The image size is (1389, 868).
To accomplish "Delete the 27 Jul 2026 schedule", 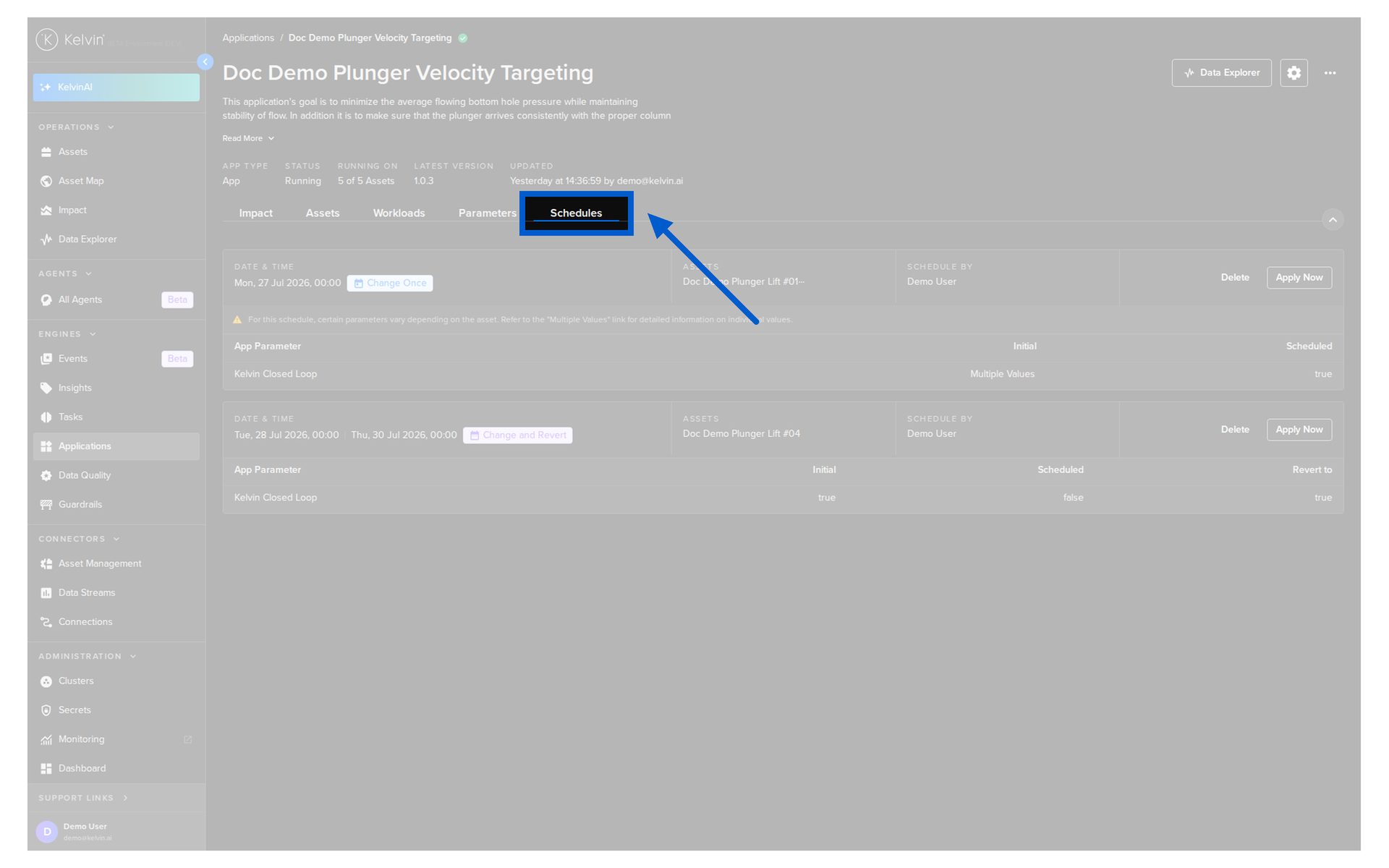I will (1235, 278).
